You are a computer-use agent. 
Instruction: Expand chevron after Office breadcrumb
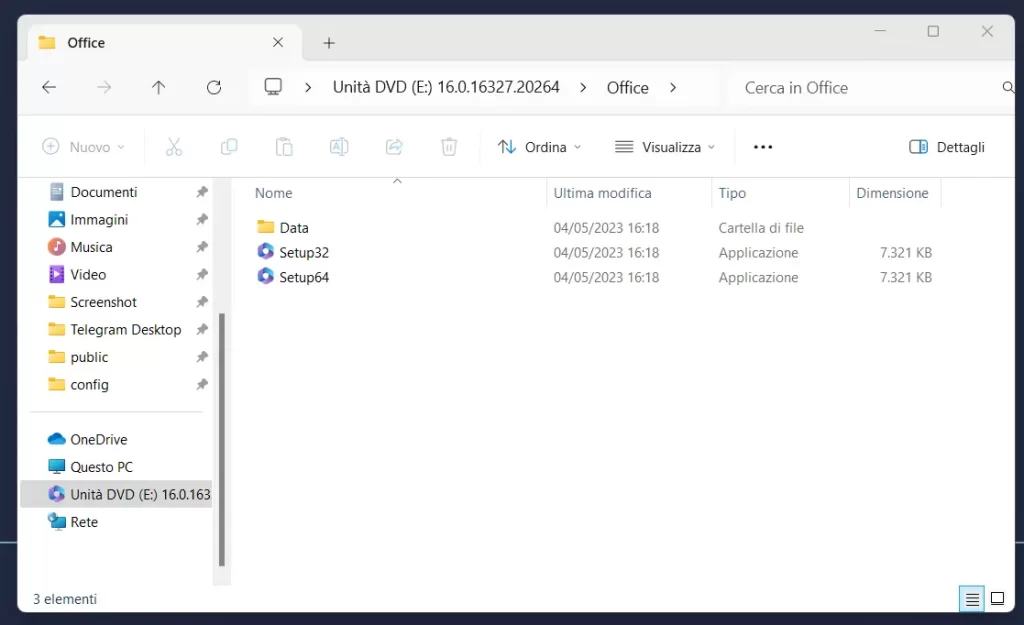673,88
